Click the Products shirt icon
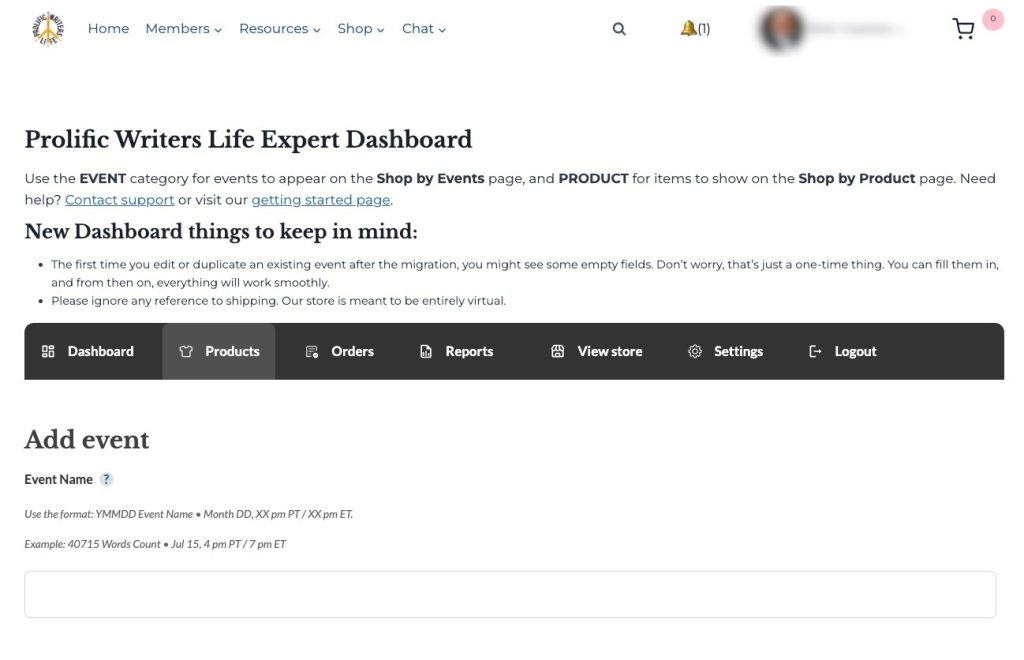The width and height of the screenshot is (1024, 660). click(186, 351)
